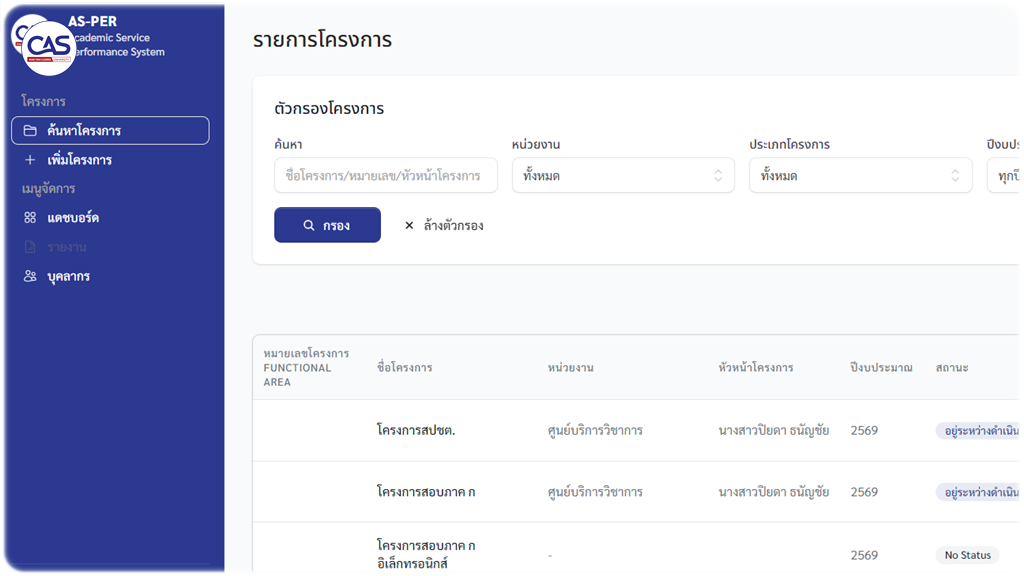Focus the ค้นหา project search field
The height and width of the screenshot is (576, 1024).
click(385, 176)
